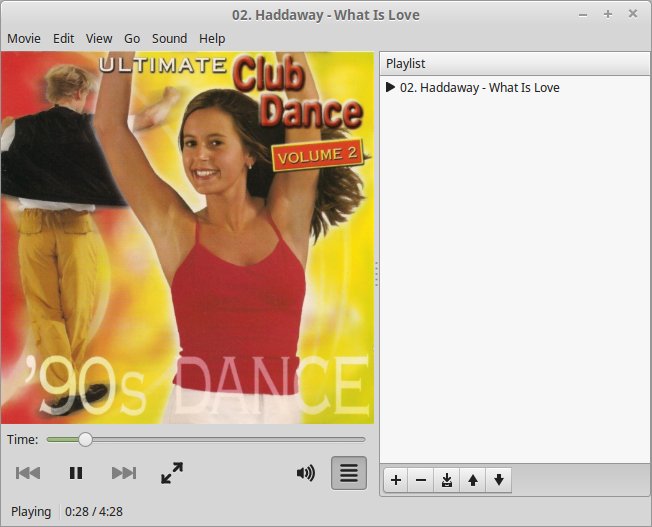Click the pane divider grip beside the playlist
652x527 pixels.
[376, 274]
